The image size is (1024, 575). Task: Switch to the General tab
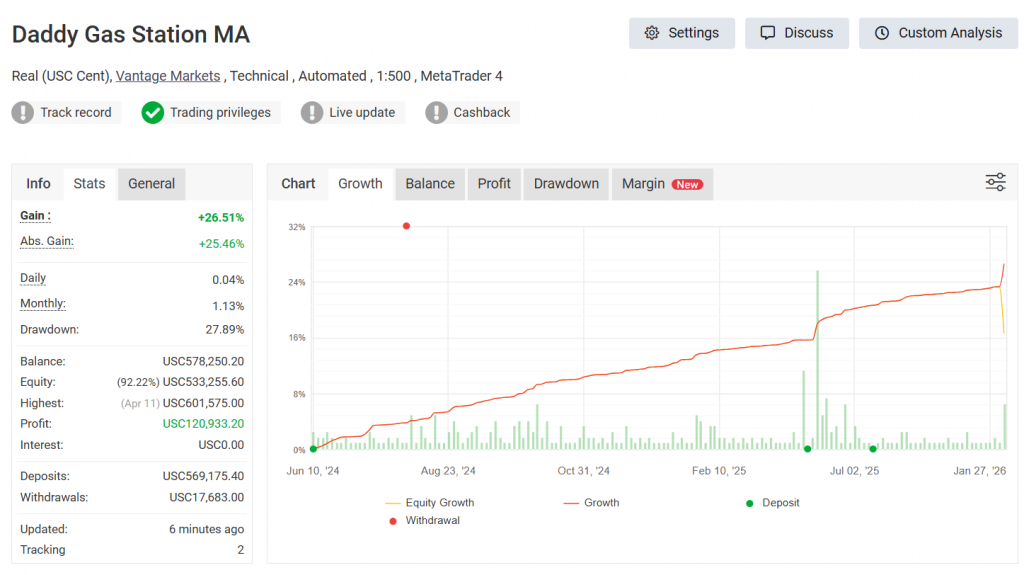click(x=151, y=184)
